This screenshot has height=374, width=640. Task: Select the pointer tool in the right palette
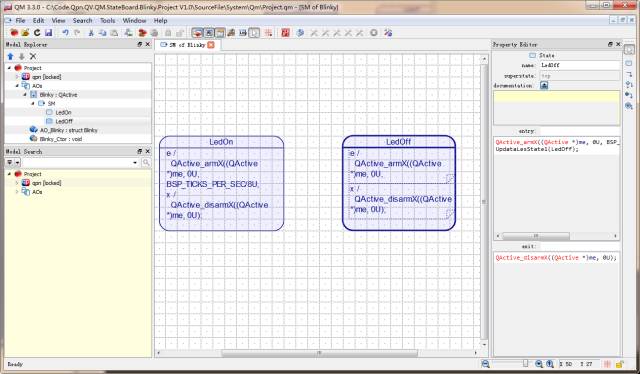pyautogui.click(x=629, y=50)
